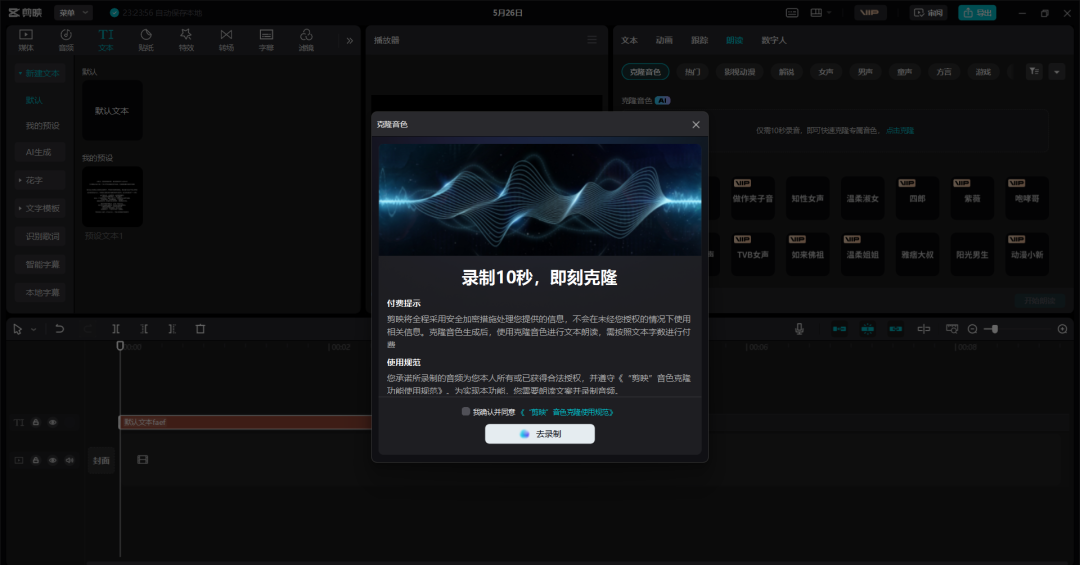
Task: Check the 我确认并同意 agreement checkbox
Action: coord(466,411)
